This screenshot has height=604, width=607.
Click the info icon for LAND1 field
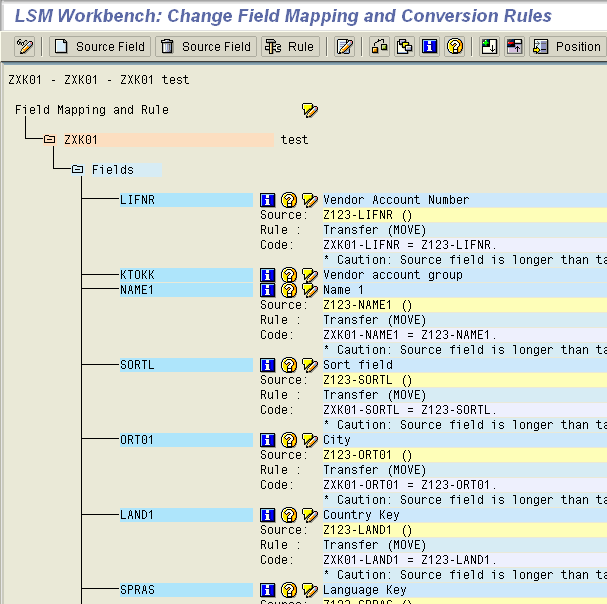click(x=268, y=515)
